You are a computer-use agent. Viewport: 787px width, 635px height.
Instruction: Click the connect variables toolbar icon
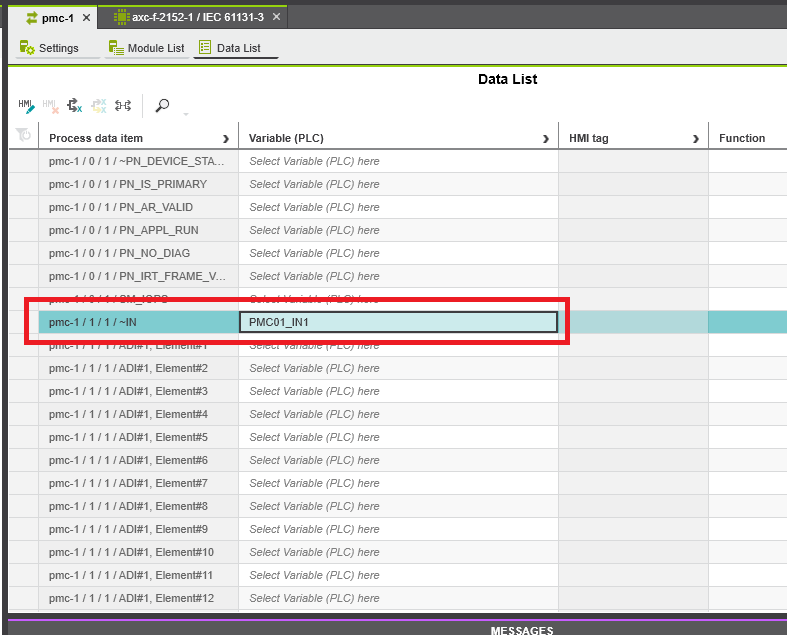pyautogui.click(x=123, y=105)
